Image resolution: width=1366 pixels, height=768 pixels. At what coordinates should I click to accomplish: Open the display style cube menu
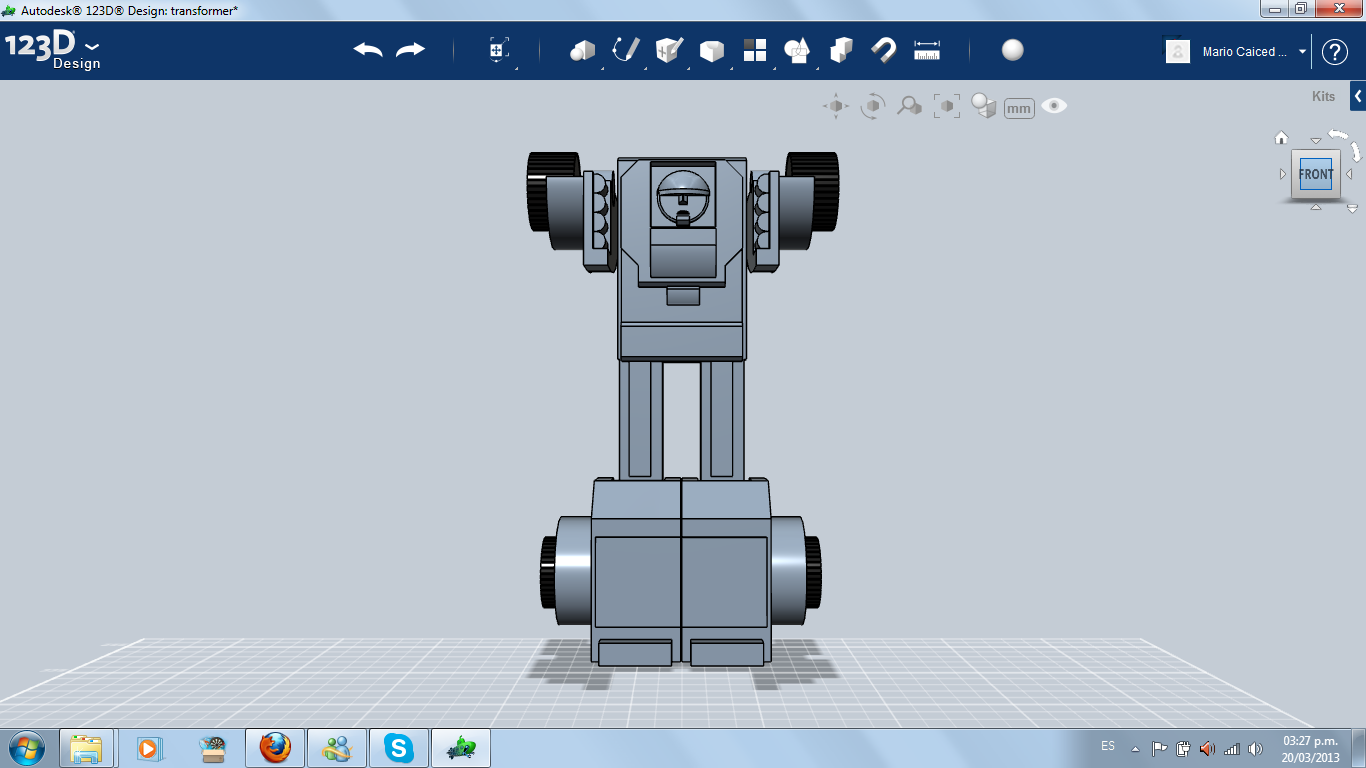tap(984, 106)
